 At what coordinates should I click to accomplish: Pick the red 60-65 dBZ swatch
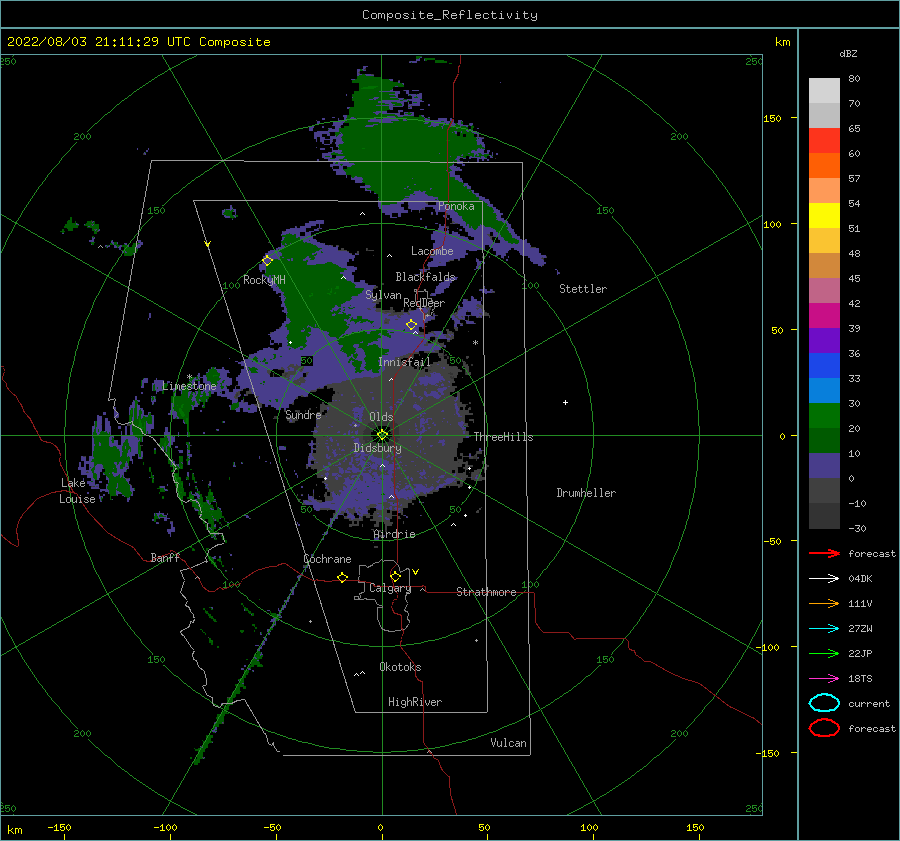click(824, 141)
